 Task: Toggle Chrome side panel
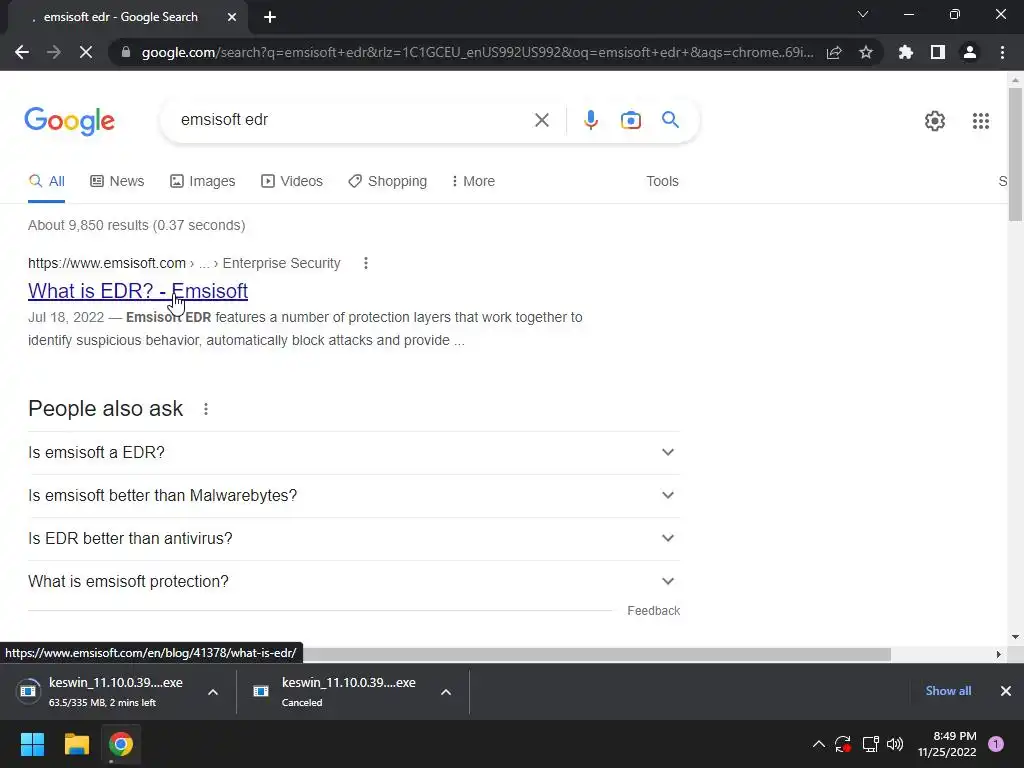[938, 52]
